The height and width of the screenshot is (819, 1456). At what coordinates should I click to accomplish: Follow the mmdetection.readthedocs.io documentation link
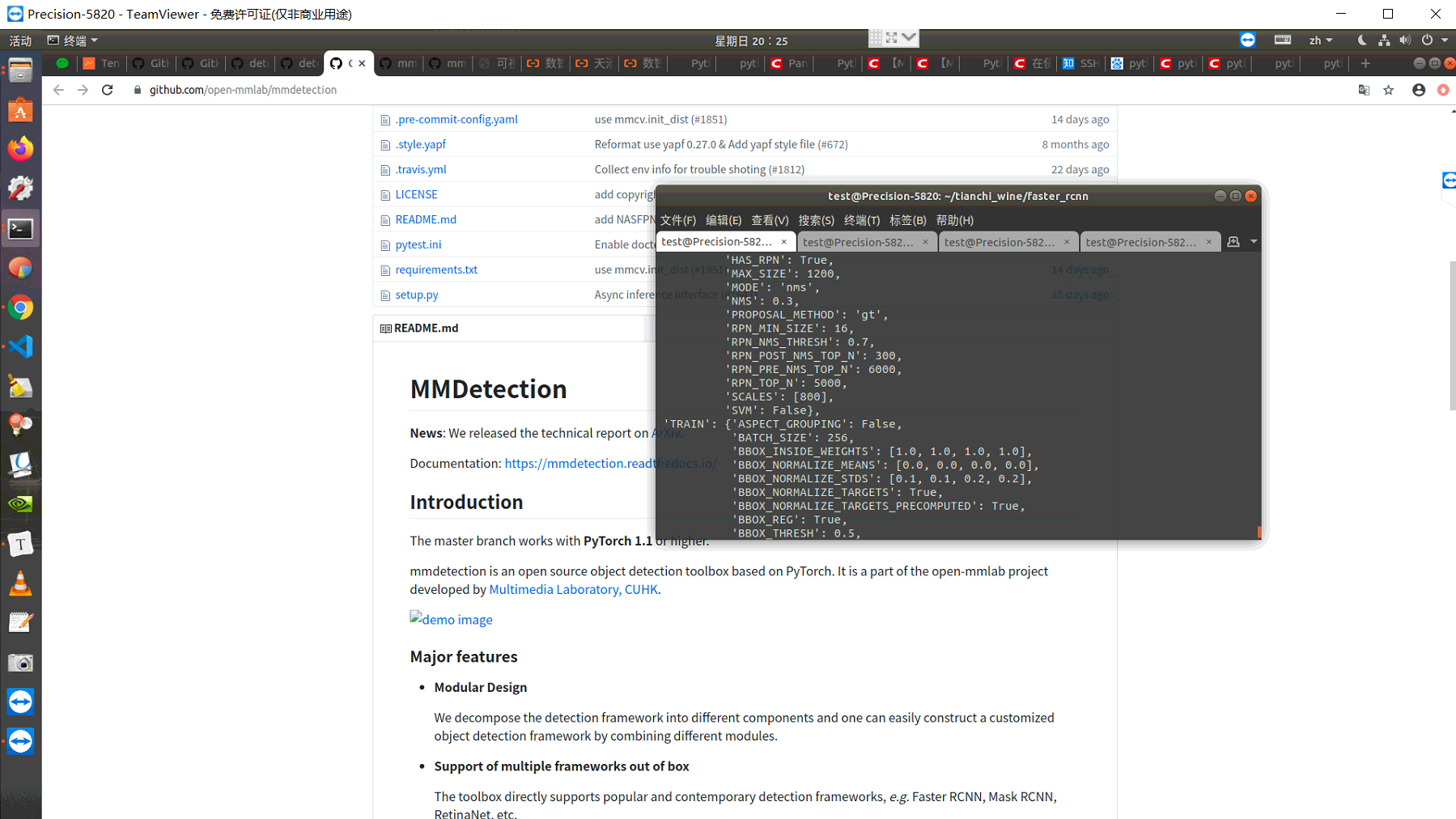coord(610,463)
